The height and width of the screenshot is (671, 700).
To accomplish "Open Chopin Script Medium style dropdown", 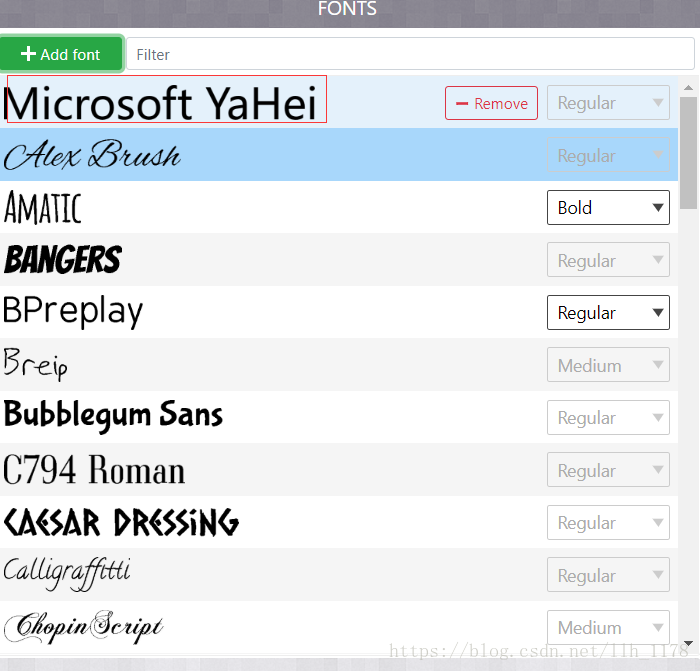I will point(608,627).
